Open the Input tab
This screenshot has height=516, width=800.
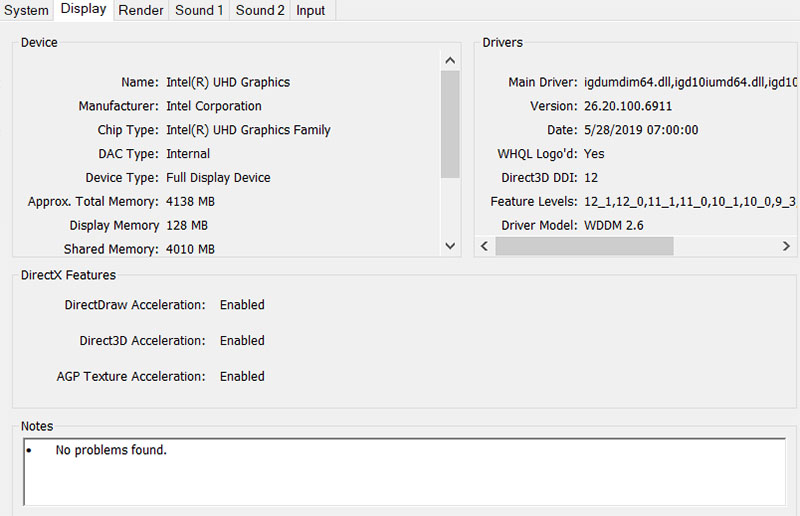[311, 10]
